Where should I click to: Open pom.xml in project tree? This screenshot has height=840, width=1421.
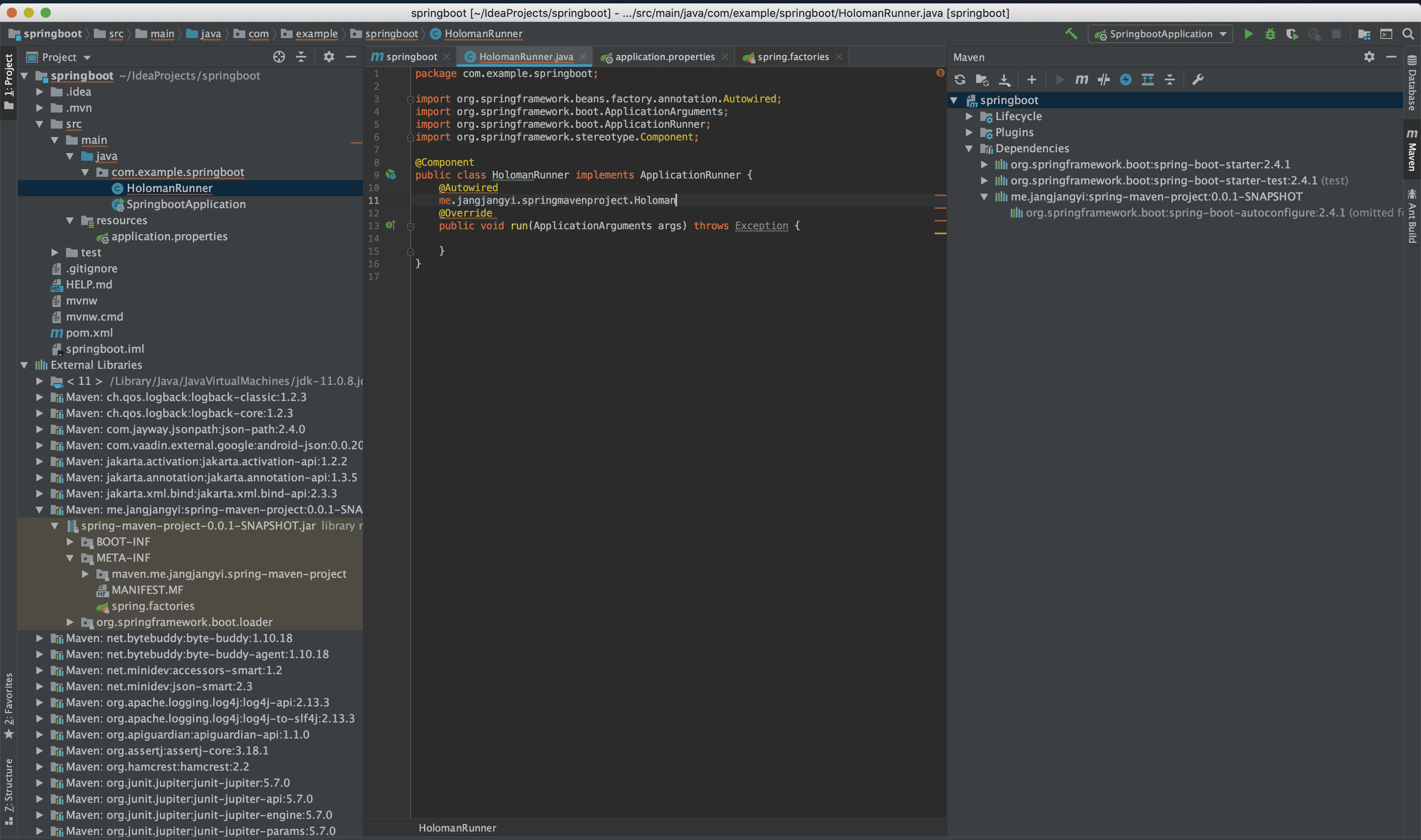pyautogui.click(x=89, y=333)
